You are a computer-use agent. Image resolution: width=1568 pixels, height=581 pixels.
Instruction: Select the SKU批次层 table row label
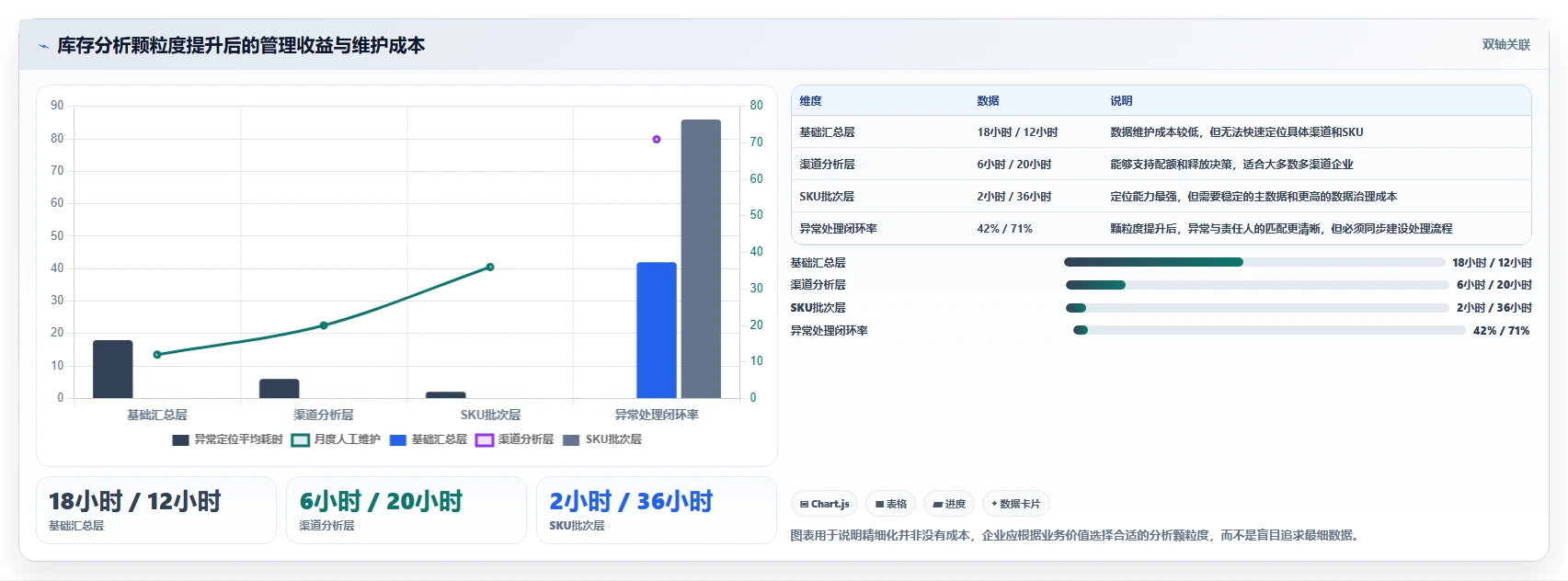[827, 197]
